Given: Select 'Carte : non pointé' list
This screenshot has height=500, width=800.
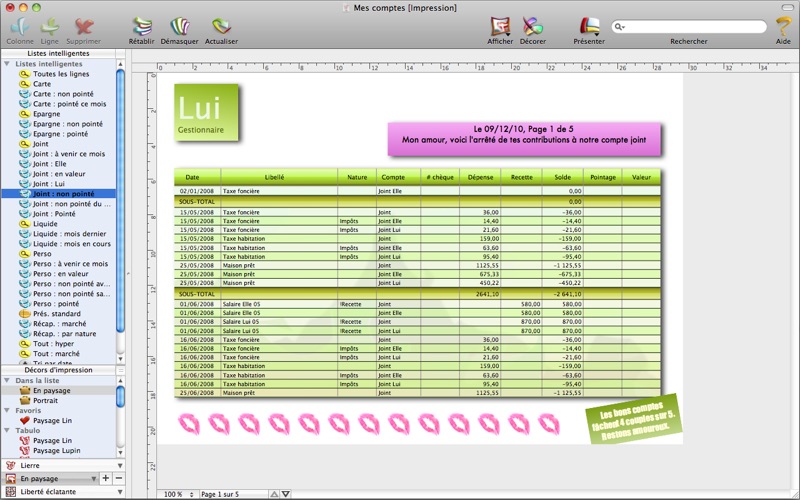Looking at the screenshot, I should click(63, 94).
